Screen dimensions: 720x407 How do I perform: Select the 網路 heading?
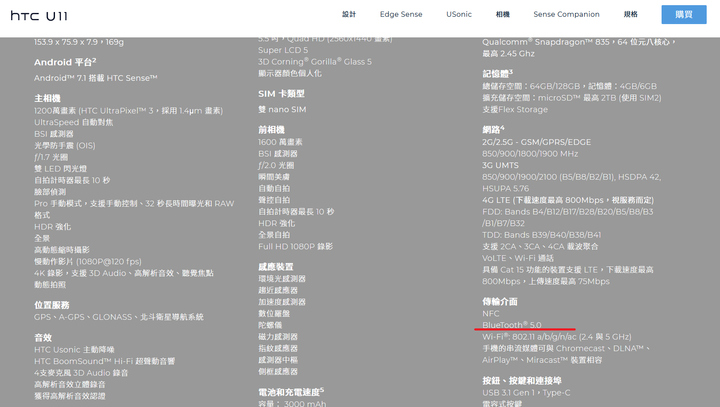(493, 130)
